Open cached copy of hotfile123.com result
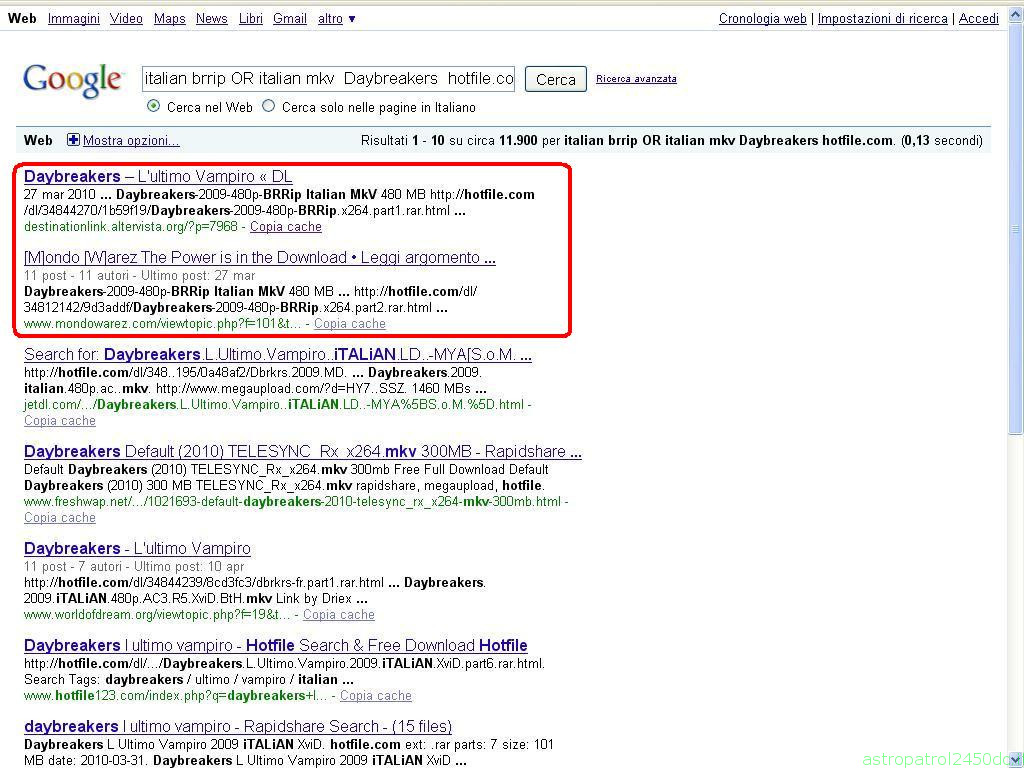The width and height of the screenshot is (1024, 768). click(x=376, y=696)
